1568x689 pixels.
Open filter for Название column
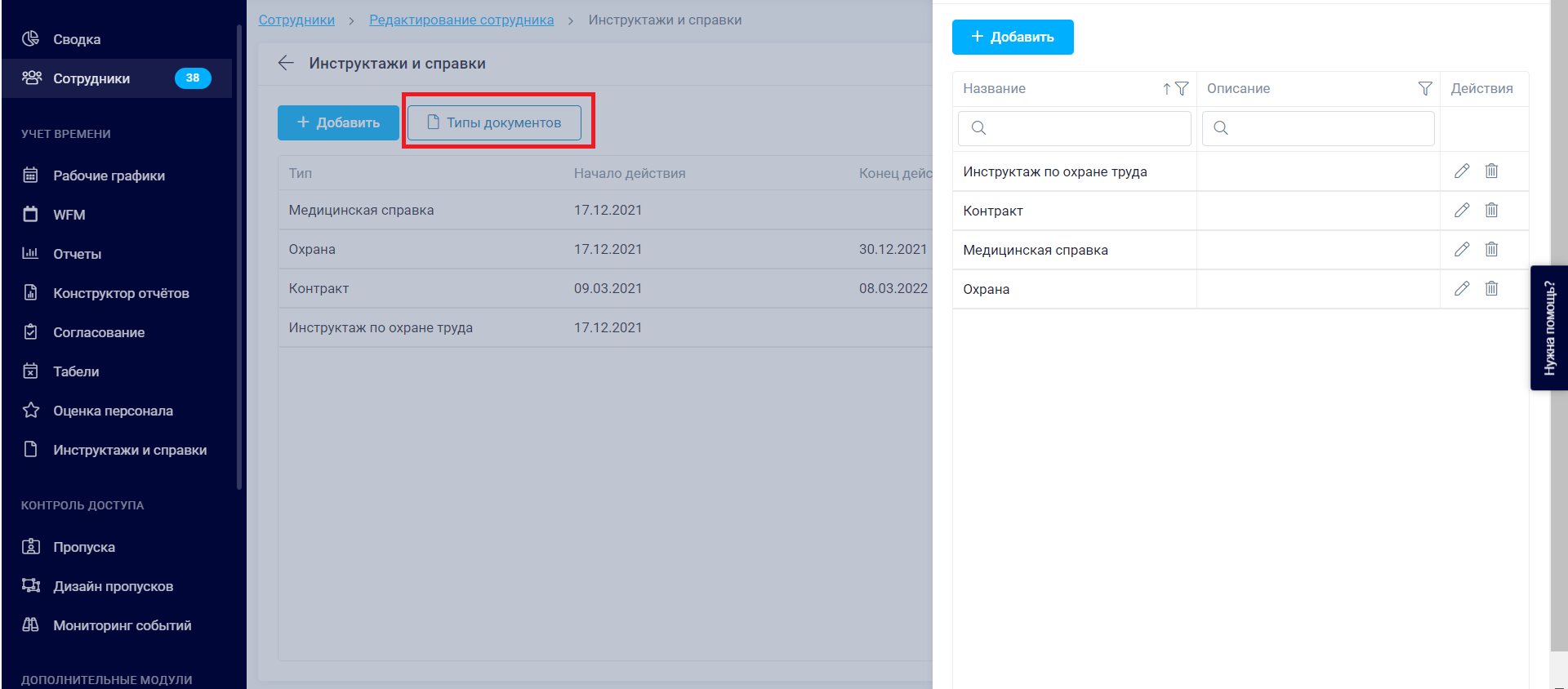click(1182, 88)
